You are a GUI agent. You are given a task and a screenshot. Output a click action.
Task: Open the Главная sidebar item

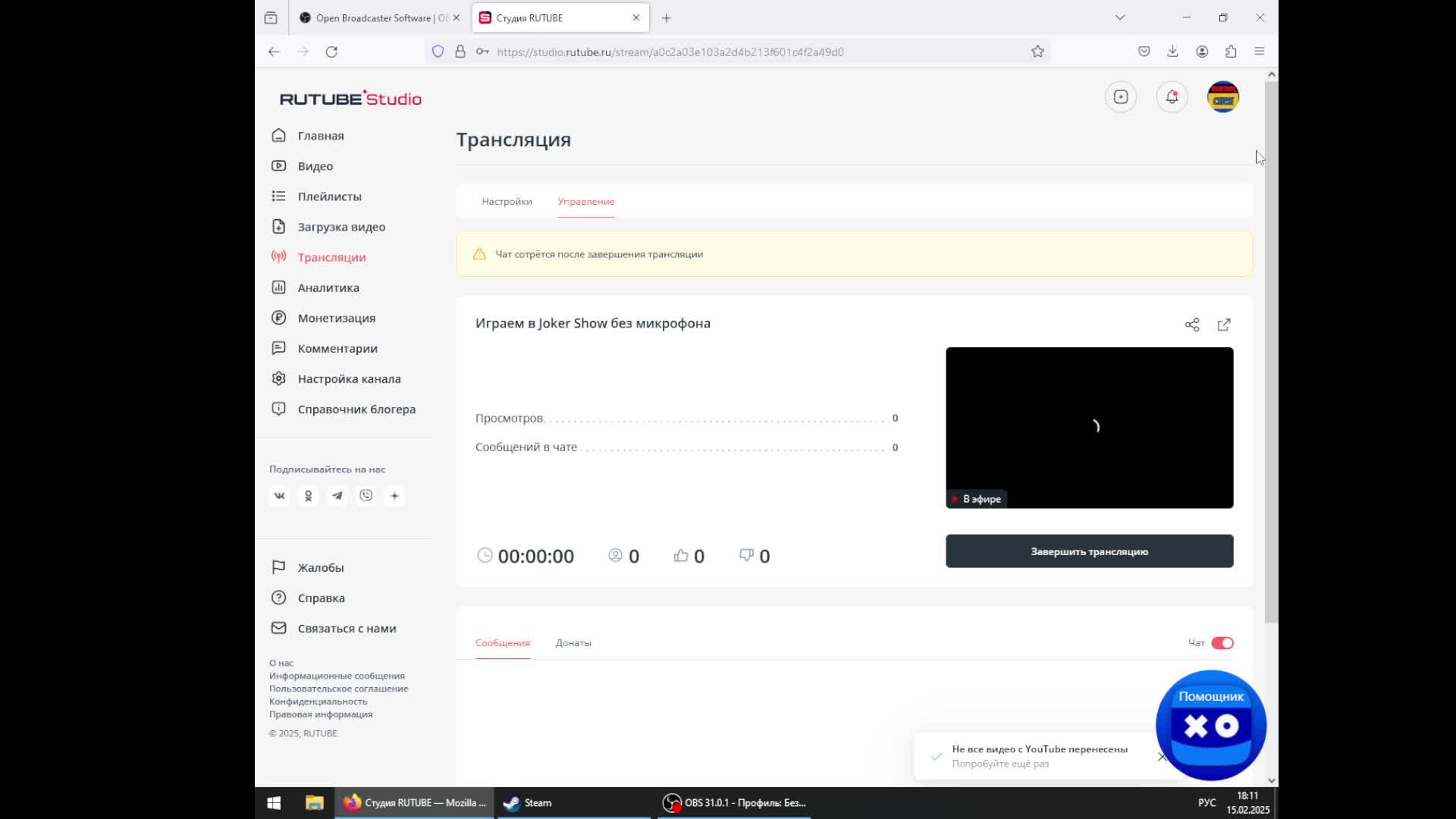pyautogui.click(x=308, y=136)
